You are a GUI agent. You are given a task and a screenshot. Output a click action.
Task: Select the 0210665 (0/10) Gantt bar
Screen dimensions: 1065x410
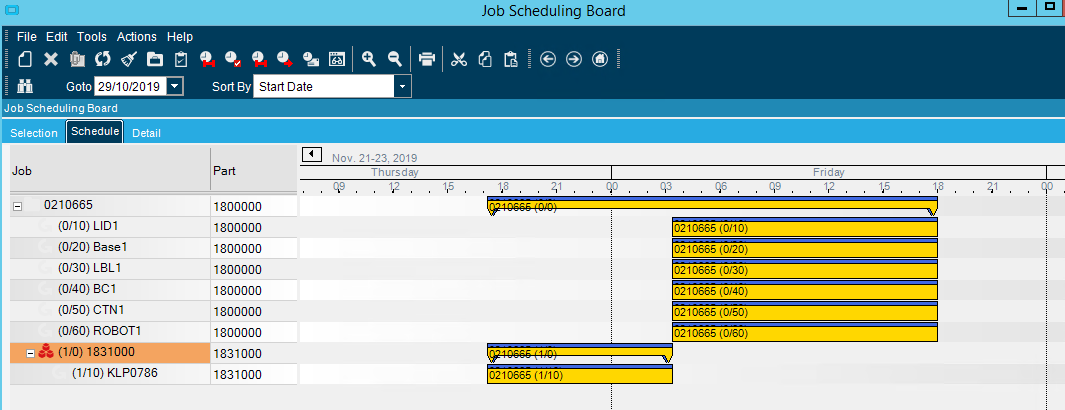[805, 227]
